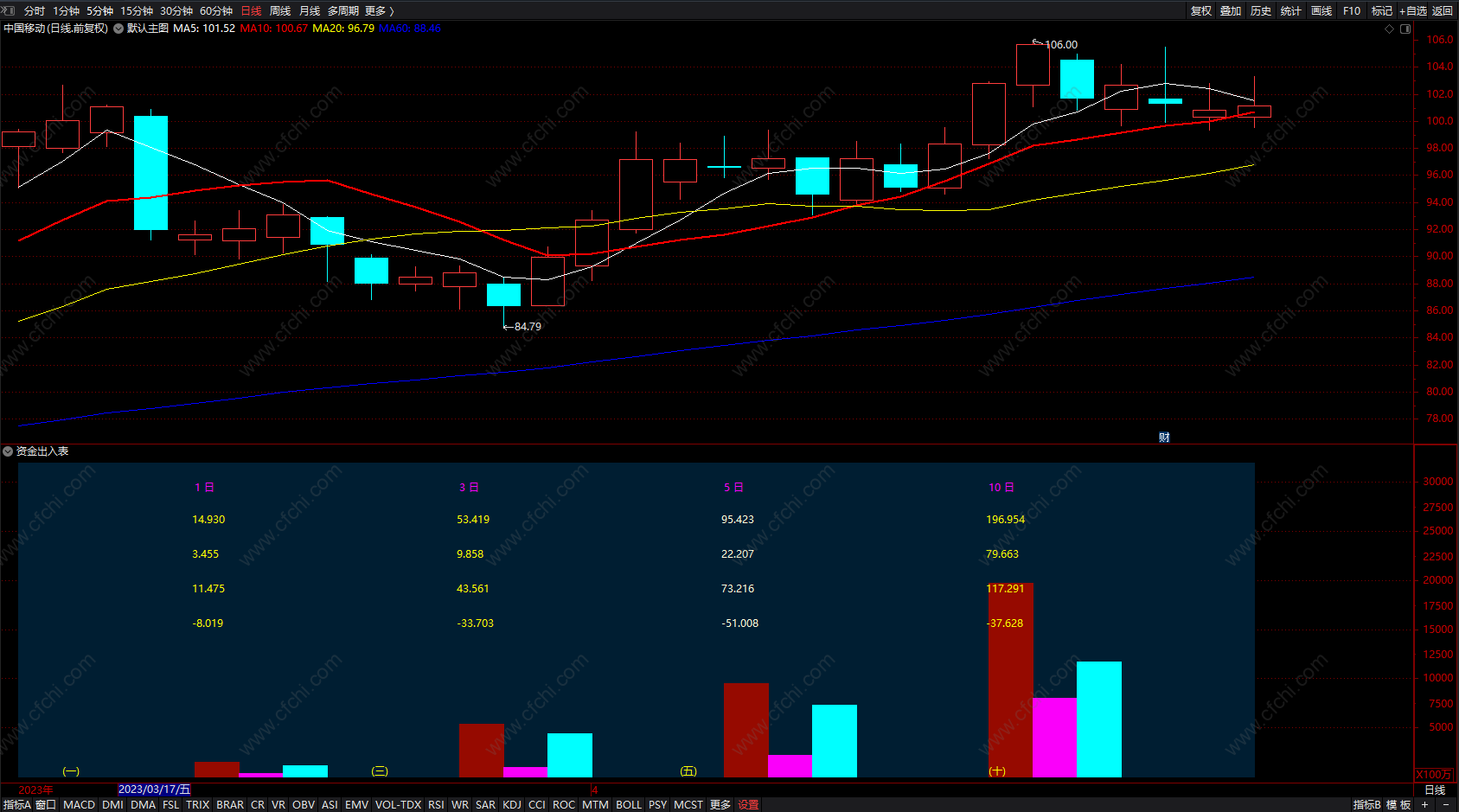This screenshot has height=812, width=1459.
Task: Click the 2023/03/17/五 date marker on timeline
Action: click(154, 790)
